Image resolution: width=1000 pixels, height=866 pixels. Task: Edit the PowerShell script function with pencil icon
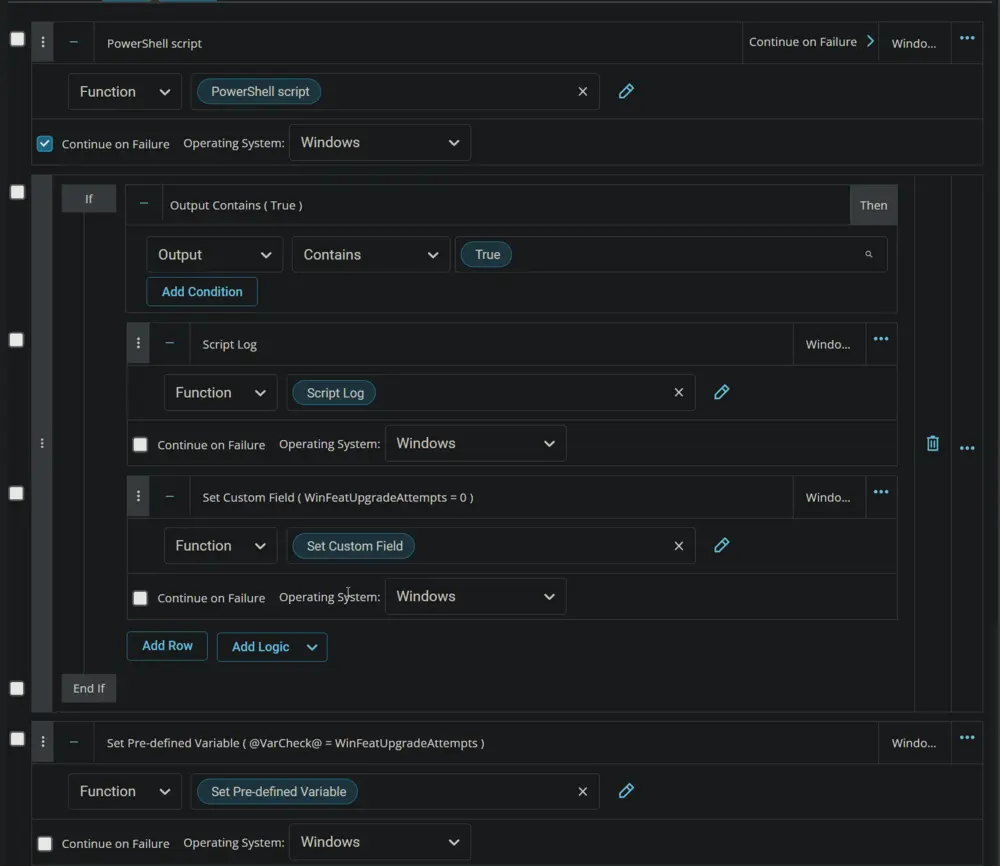(x=626, y=91)
